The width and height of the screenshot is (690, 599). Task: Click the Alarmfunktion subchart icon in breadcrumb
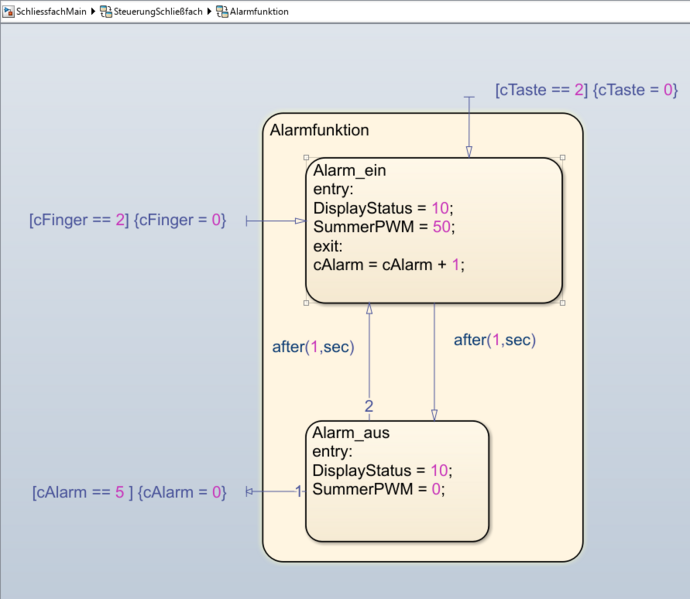[x=221, y=11]
